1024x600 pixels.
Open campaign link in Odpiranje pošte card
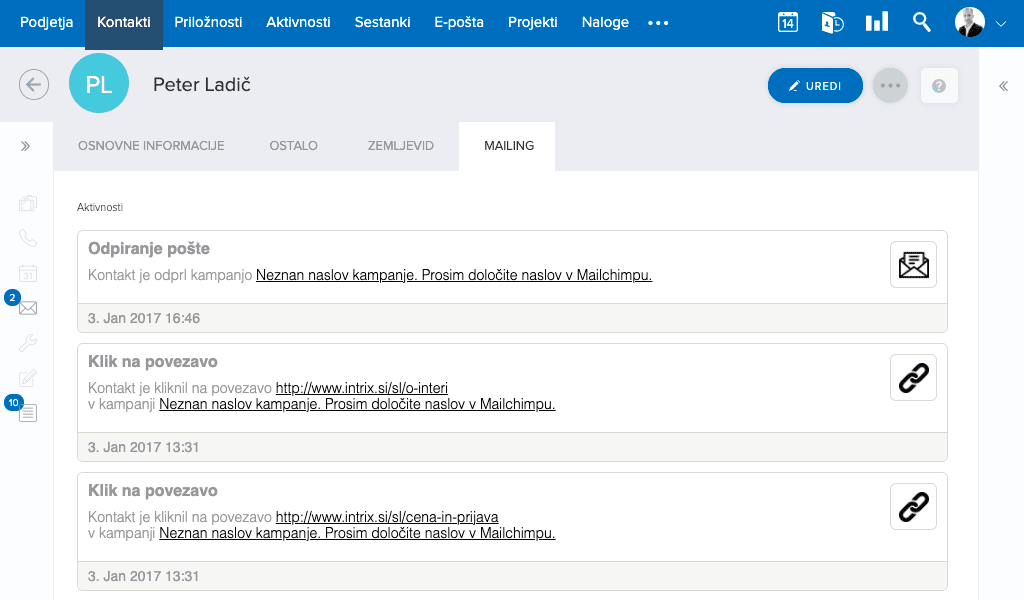[x=454, y=275]
